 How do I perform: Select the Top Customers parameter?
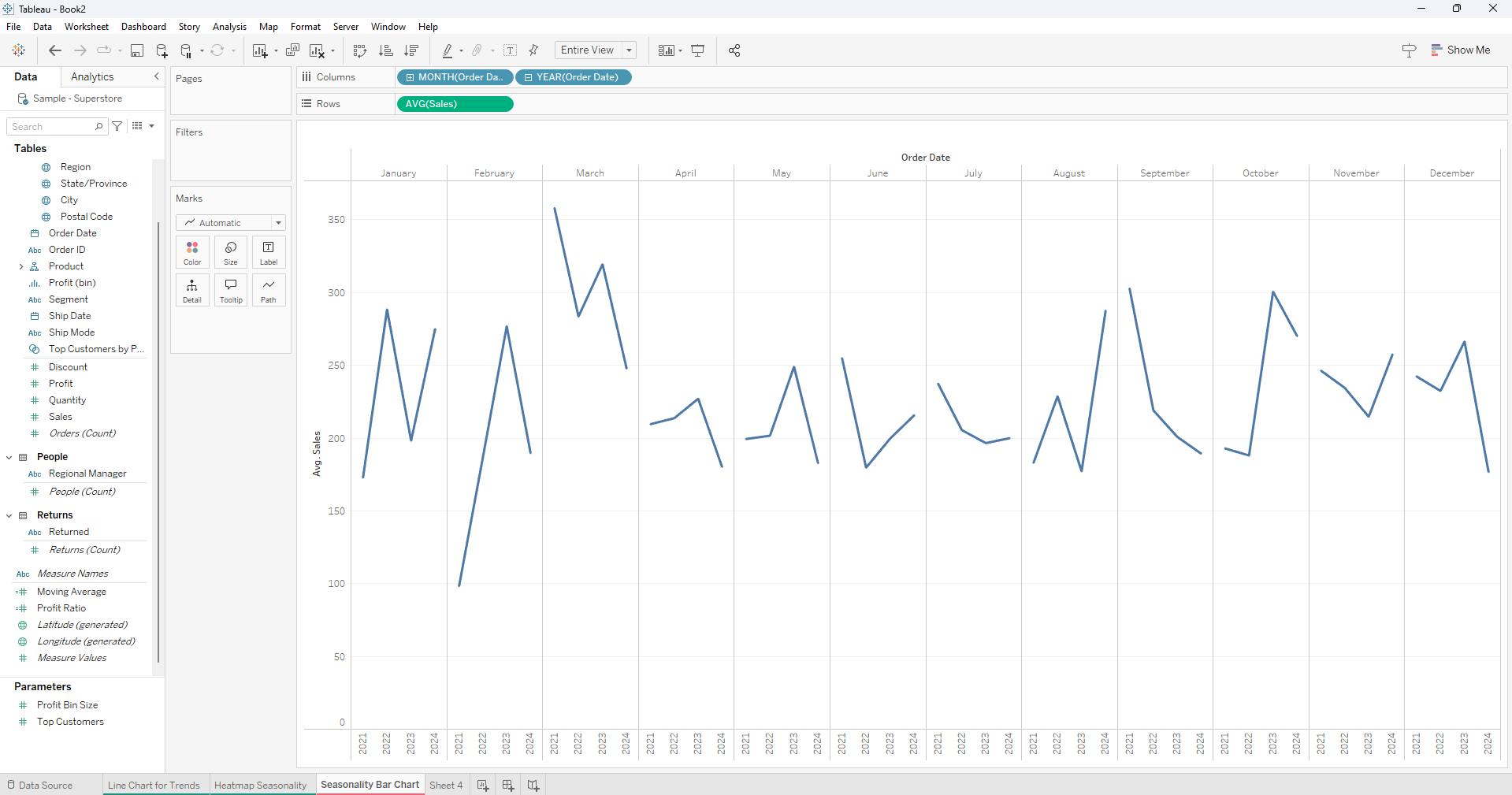coord(70,722)
